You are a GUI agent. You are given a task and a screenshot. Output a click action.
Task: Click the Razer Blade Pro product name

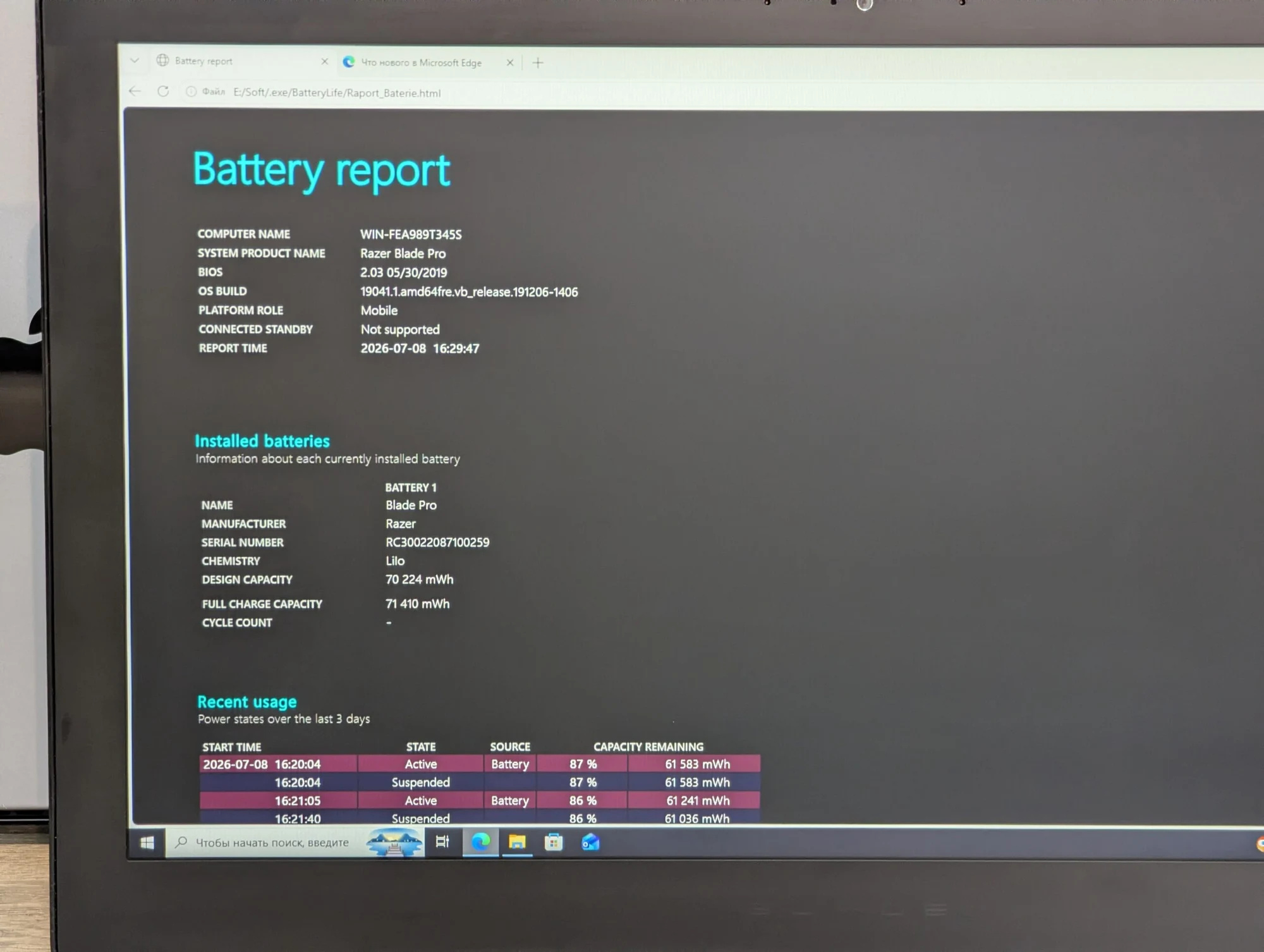click(x=403, y=253)
